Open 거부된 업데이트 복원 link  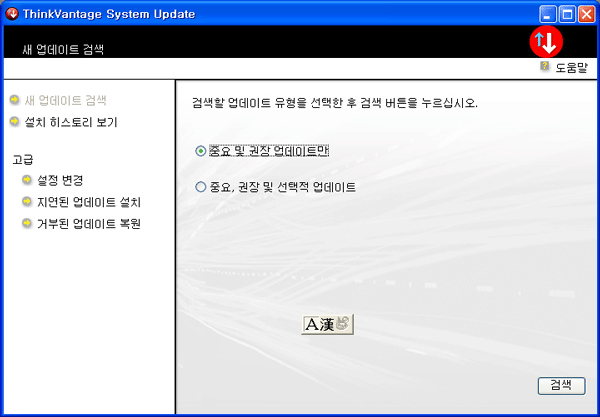click(89, 224)
